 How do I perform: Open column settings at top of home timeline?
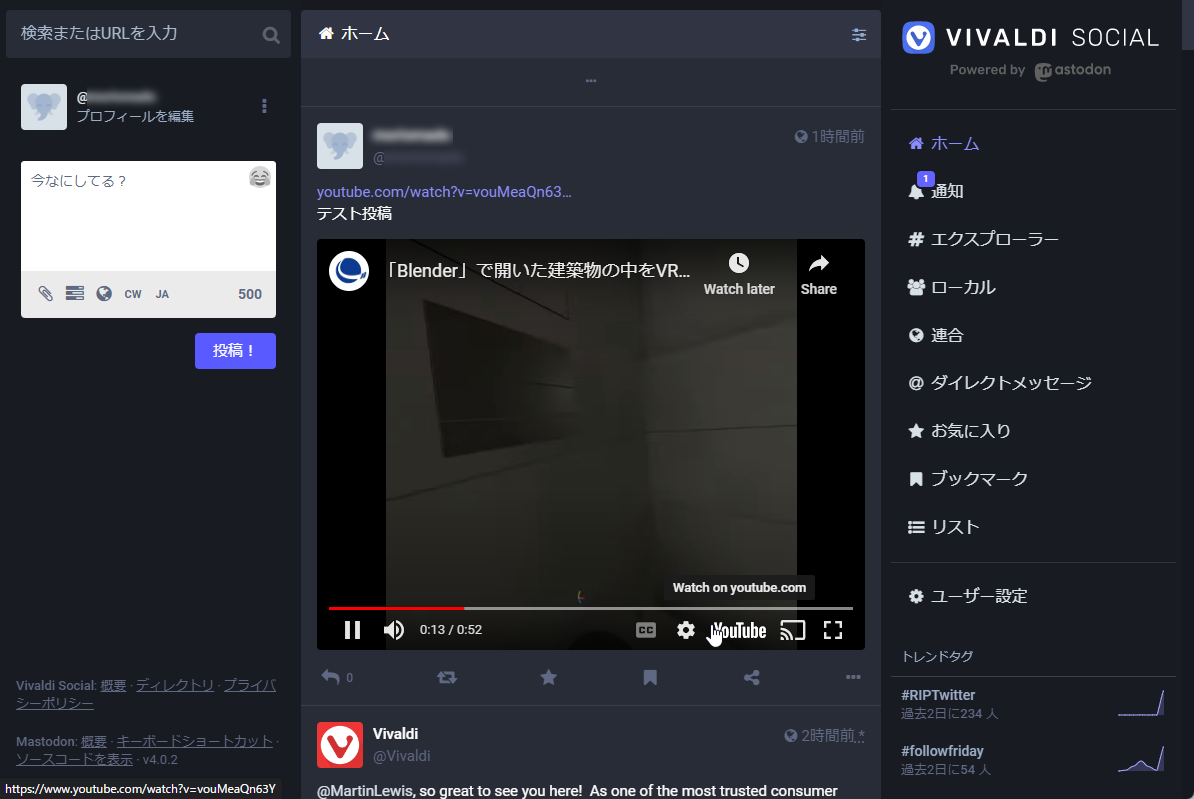click(858, 34)
